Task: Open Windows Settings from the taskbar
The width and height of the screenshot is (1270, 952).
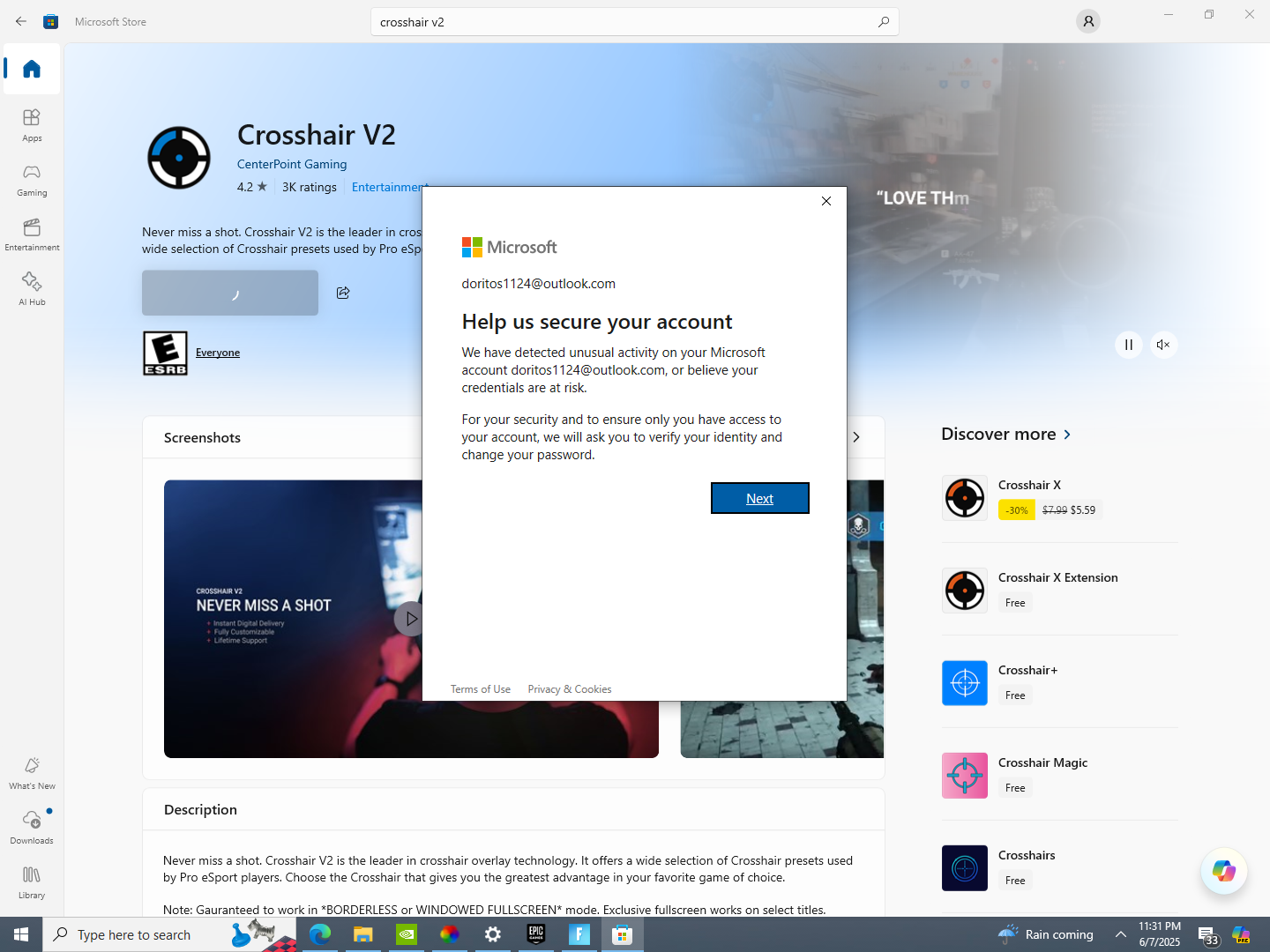Action: tap(493, 934)
